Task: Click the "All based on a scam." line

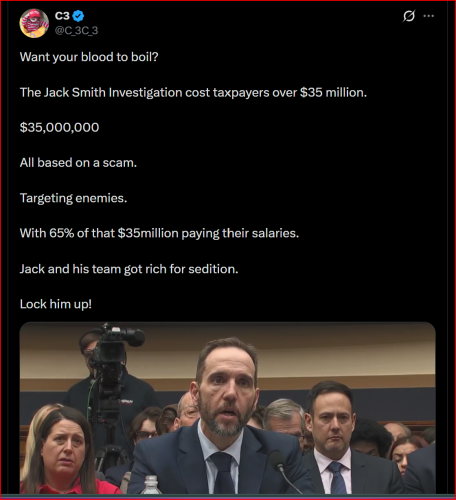Action: pos(78,163)
